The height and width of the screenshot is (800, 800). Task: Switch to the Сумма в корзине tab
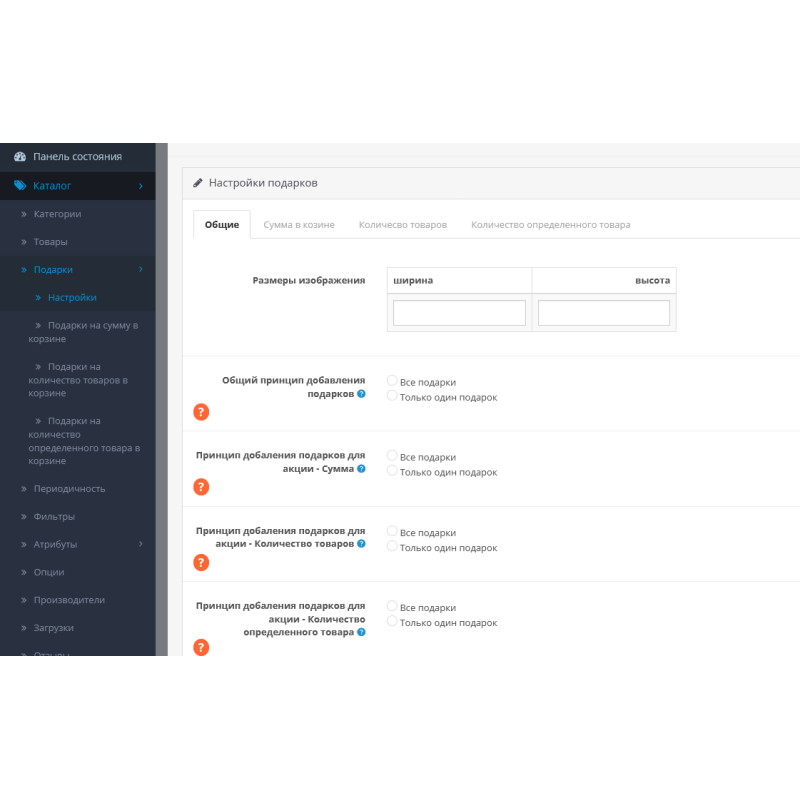point(299,225)
